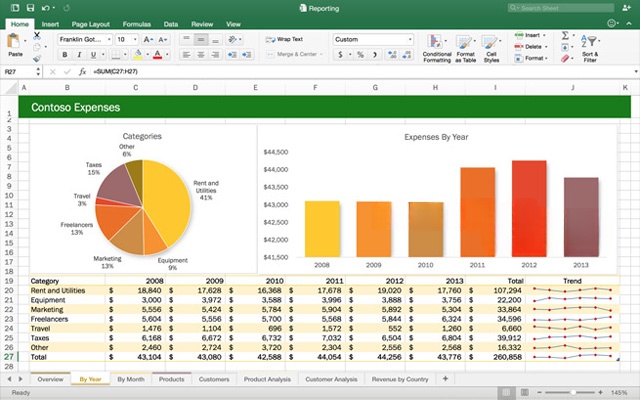
Task: Click the Undo arrow in title bar
Action: point(46,8)
